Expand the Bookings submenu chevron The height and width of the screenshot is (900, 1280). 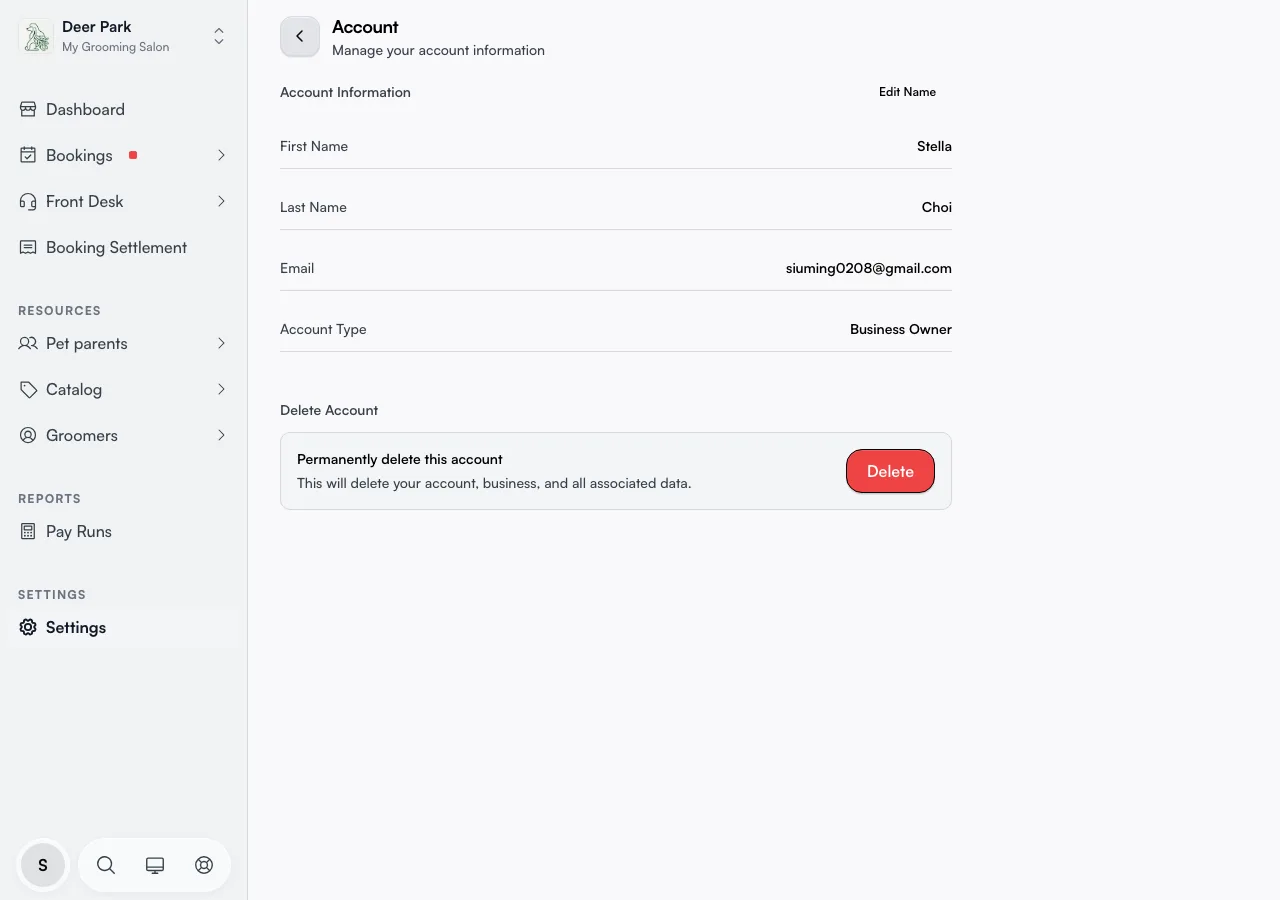(x=221, y=155)
